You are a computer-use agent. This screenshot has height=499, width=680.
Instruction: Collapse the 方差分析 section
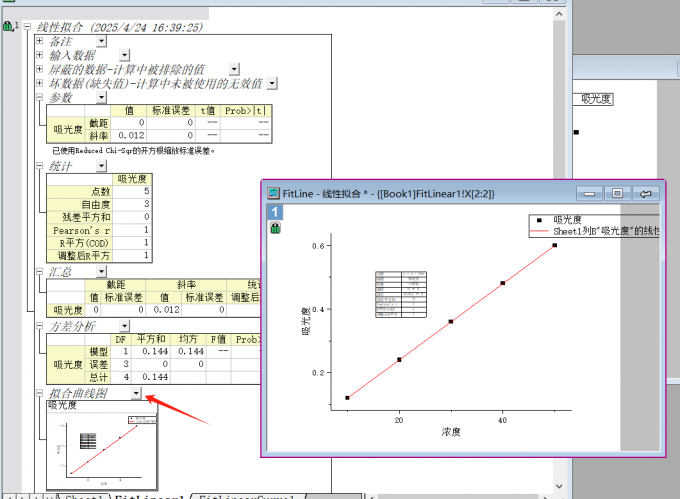[39, 325]
